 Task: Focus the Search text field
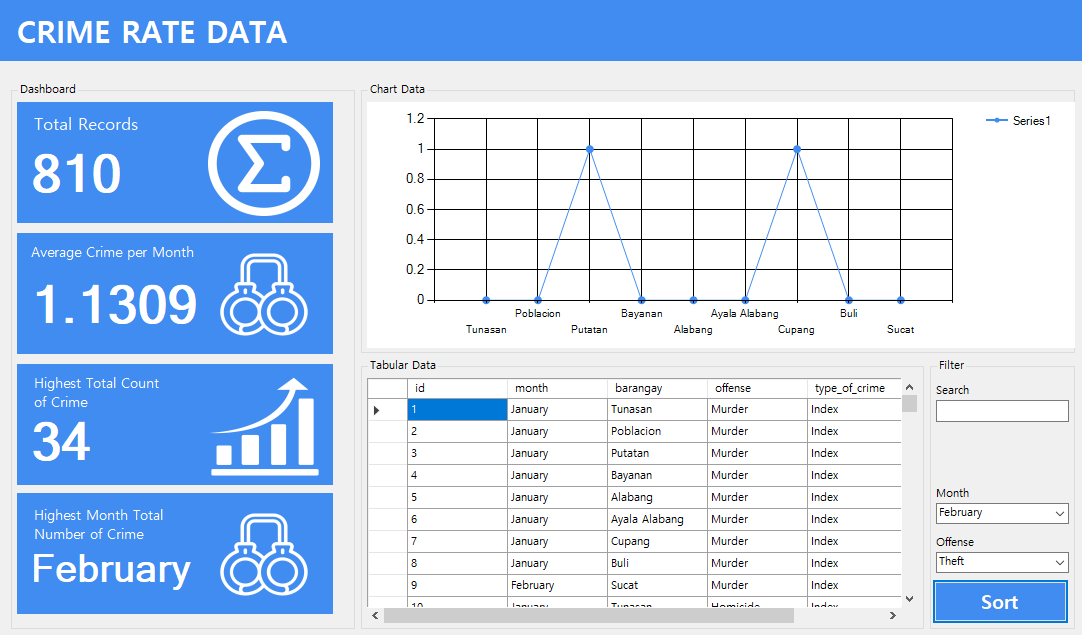coord(1002,411)
